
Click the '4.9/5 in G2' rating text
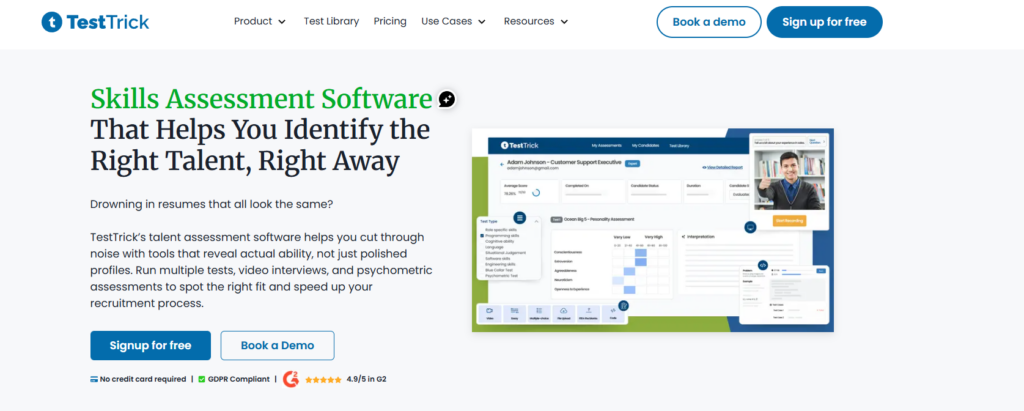(366, 379)
